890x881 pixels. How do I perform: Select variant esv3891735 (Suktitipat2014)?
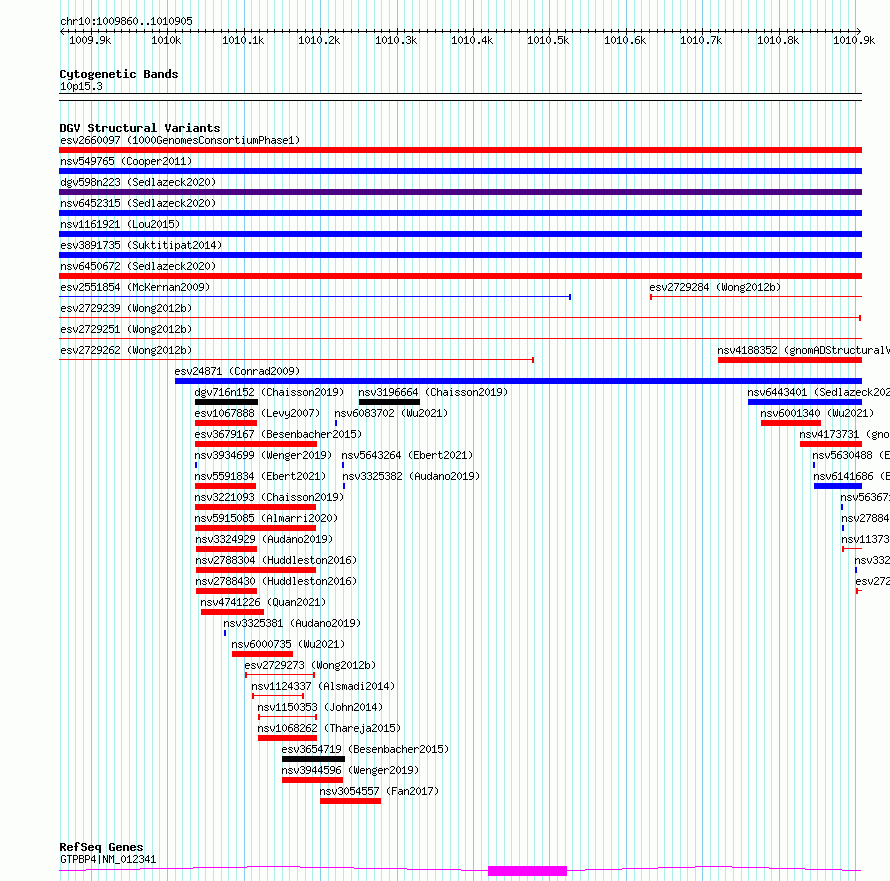click(460, 255)
